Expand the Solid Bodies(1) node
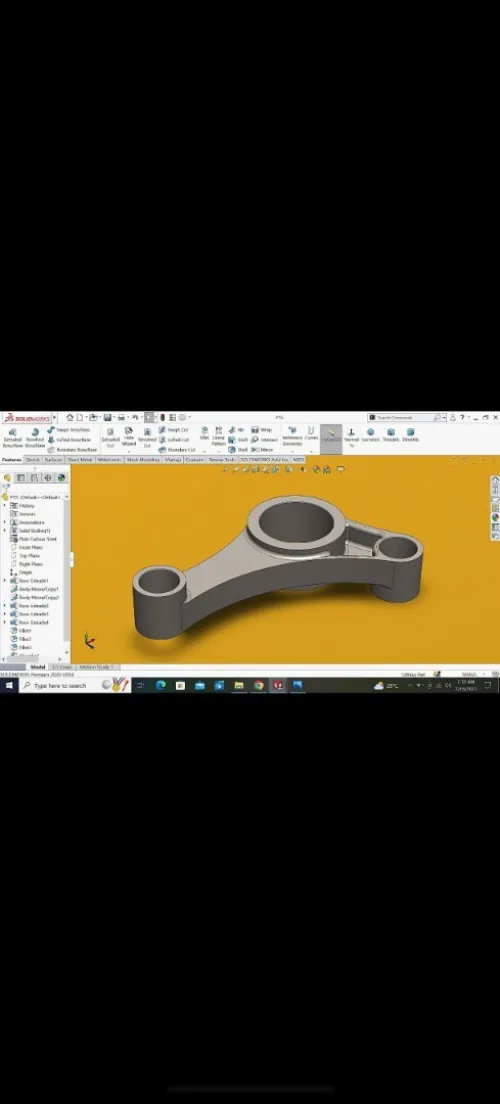Screen dimensions: 500x1104 click(x=5, y=531)
